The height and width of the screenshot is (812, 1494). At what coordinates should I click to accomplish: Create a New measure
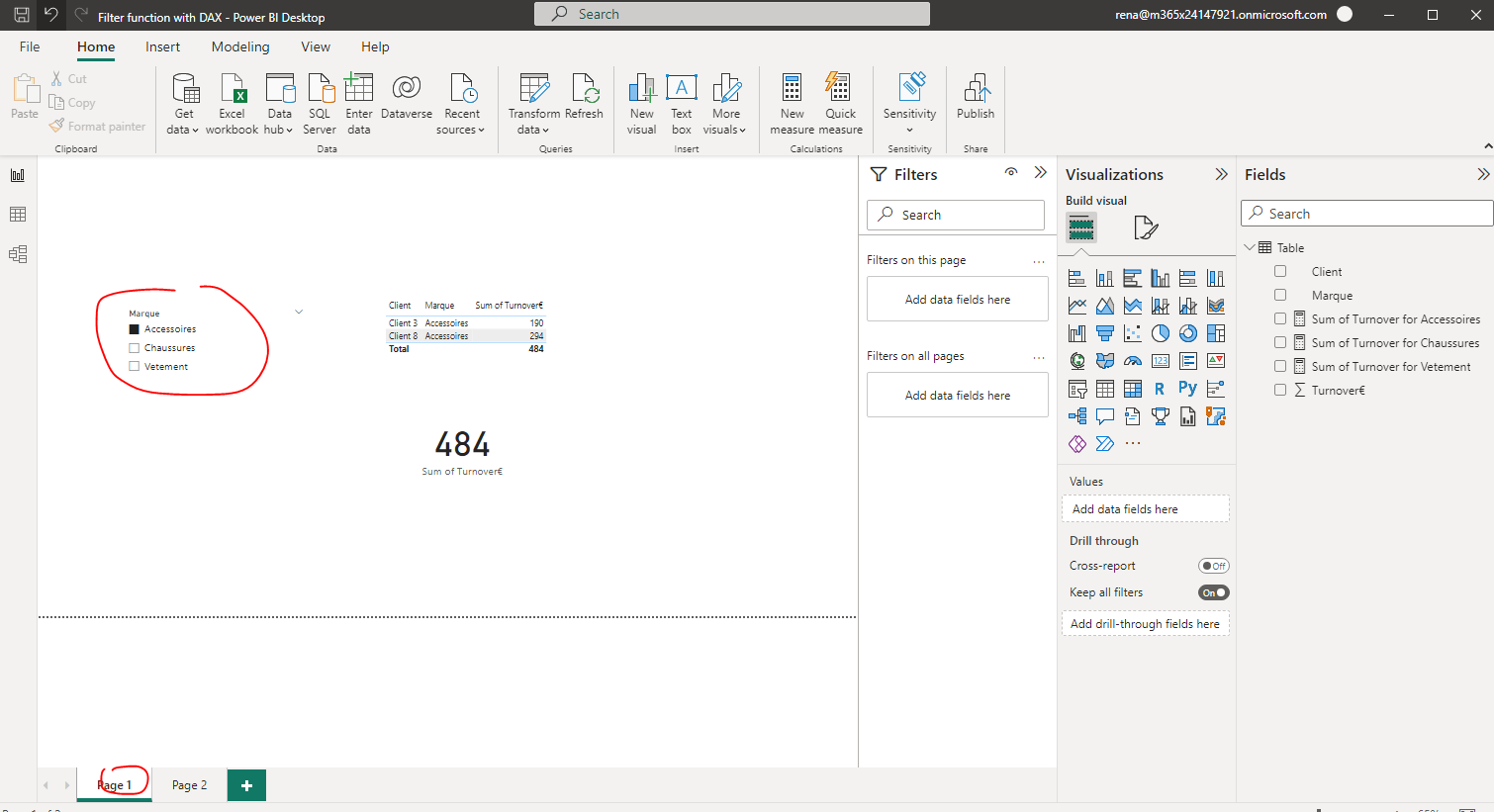pyautogui.click(x=793, y=104)
